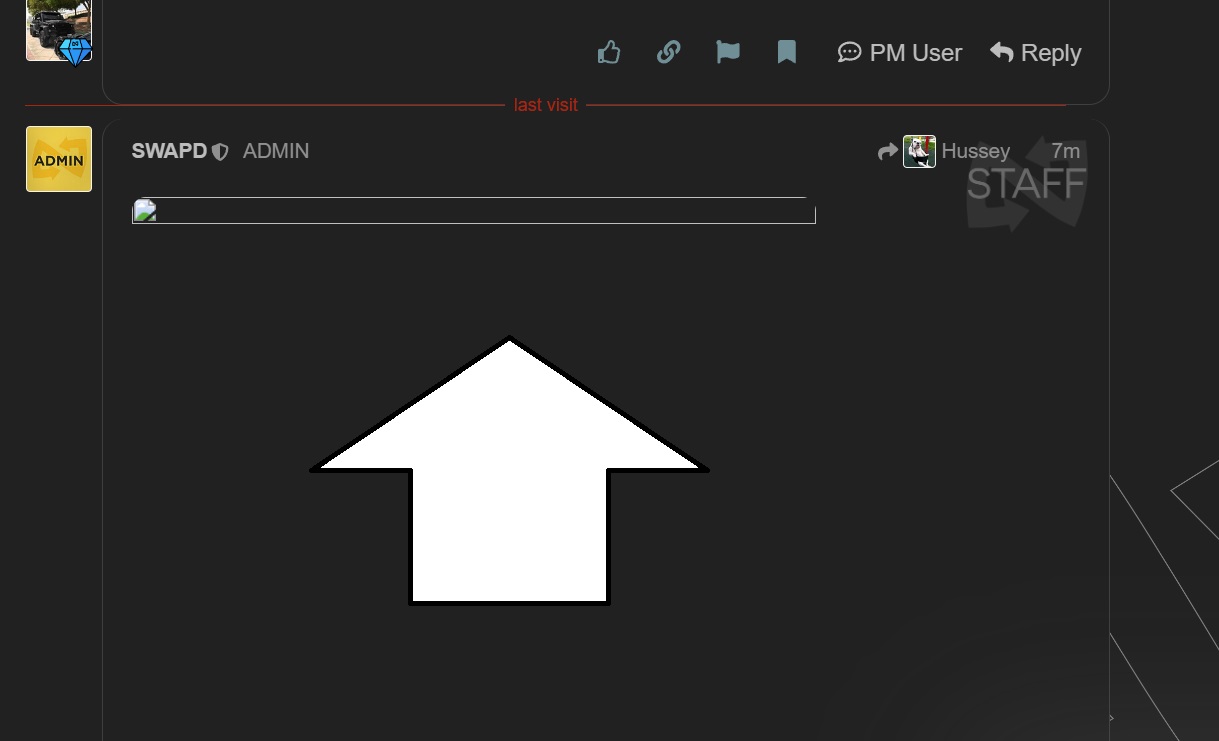The image size is (1219, 741).
Task: Open the user avatar with diamond badge
Action: 59,32
